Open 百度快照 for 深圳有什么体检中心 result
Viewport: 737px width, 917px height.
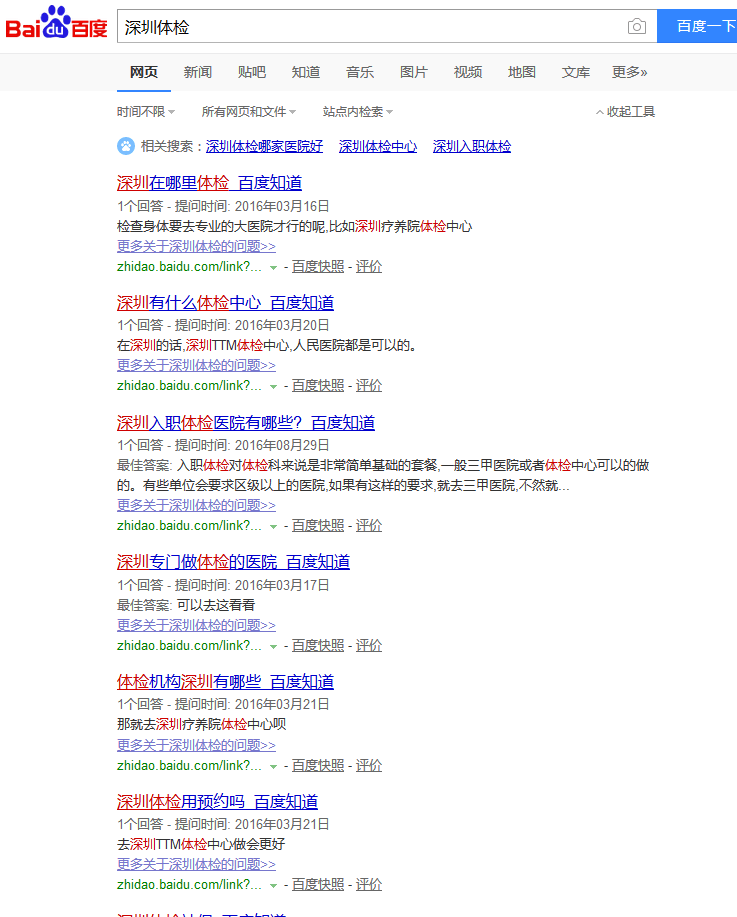point(317,386)
